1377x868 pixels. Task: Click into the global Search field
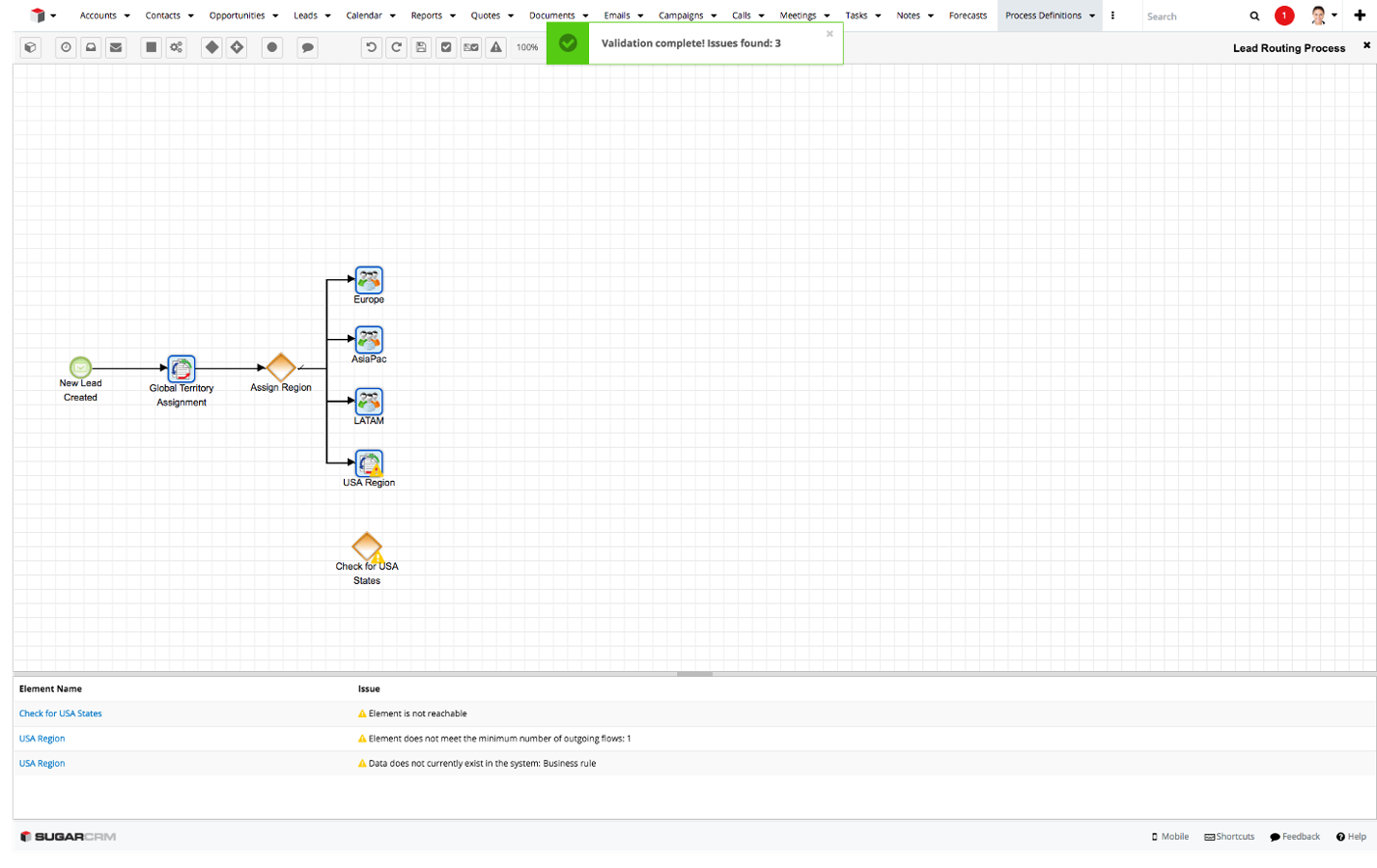[x=1193, y=16]
